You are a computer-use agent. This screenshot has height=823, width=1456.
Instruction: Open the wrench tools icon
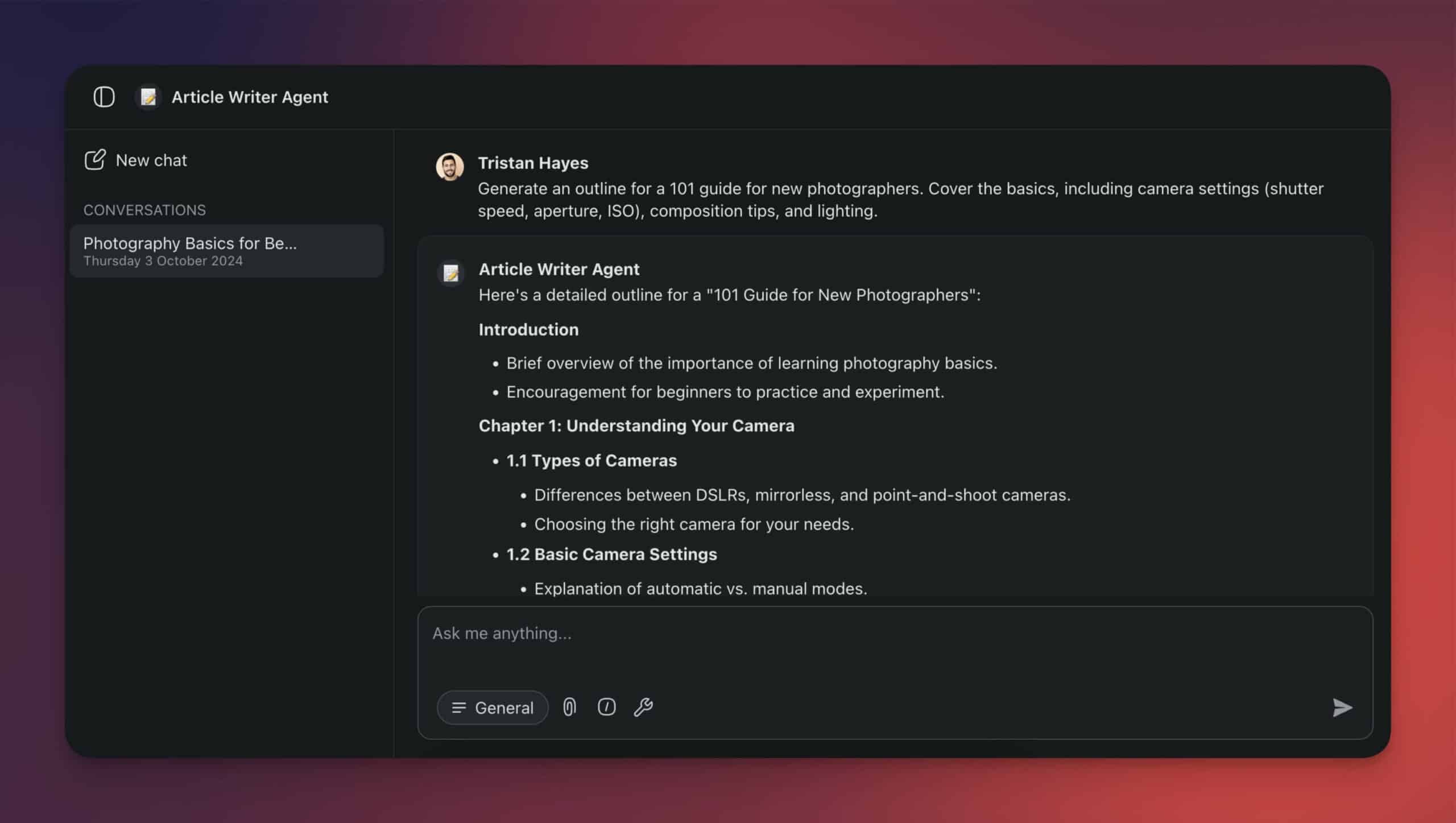tap(643, 707)
